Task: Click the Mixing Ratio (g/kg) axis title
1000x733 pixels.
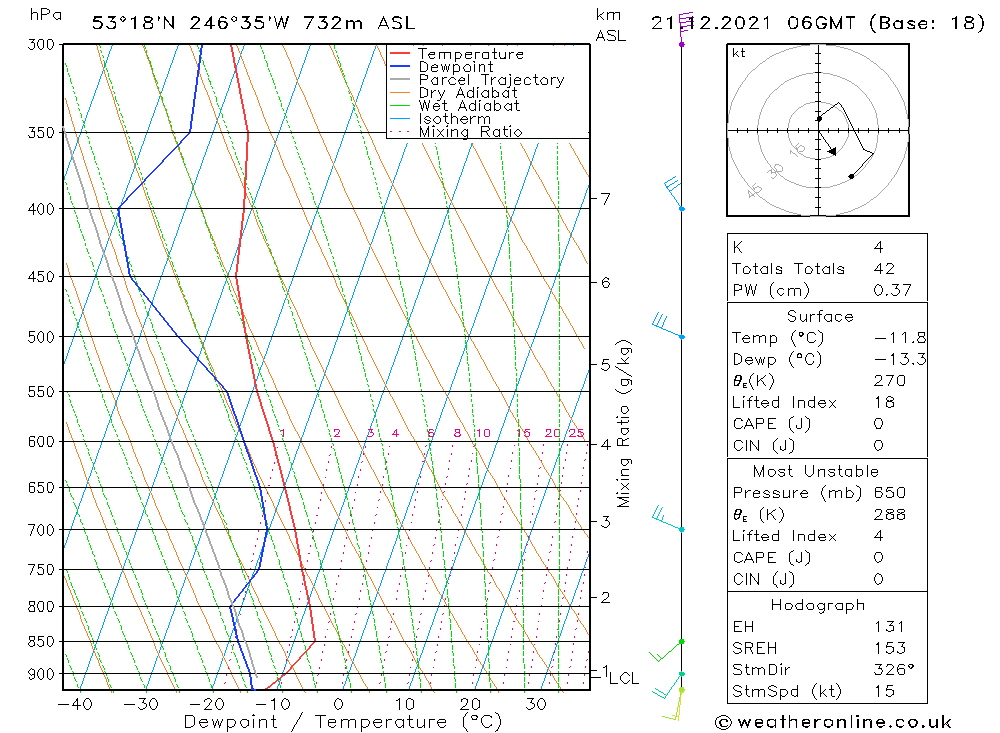Action: (624, 424)
